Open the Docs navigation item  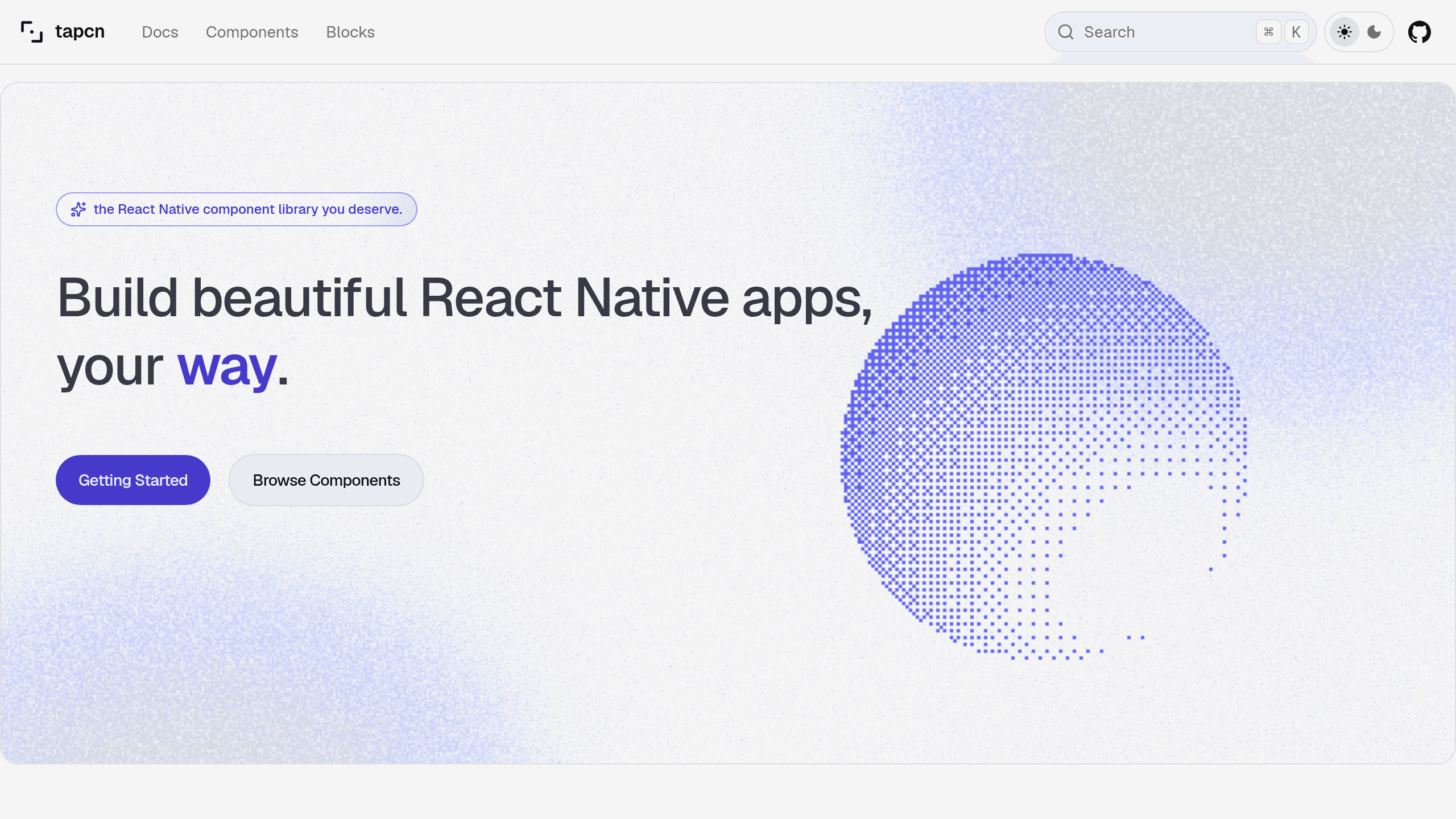tap(160, 32)
